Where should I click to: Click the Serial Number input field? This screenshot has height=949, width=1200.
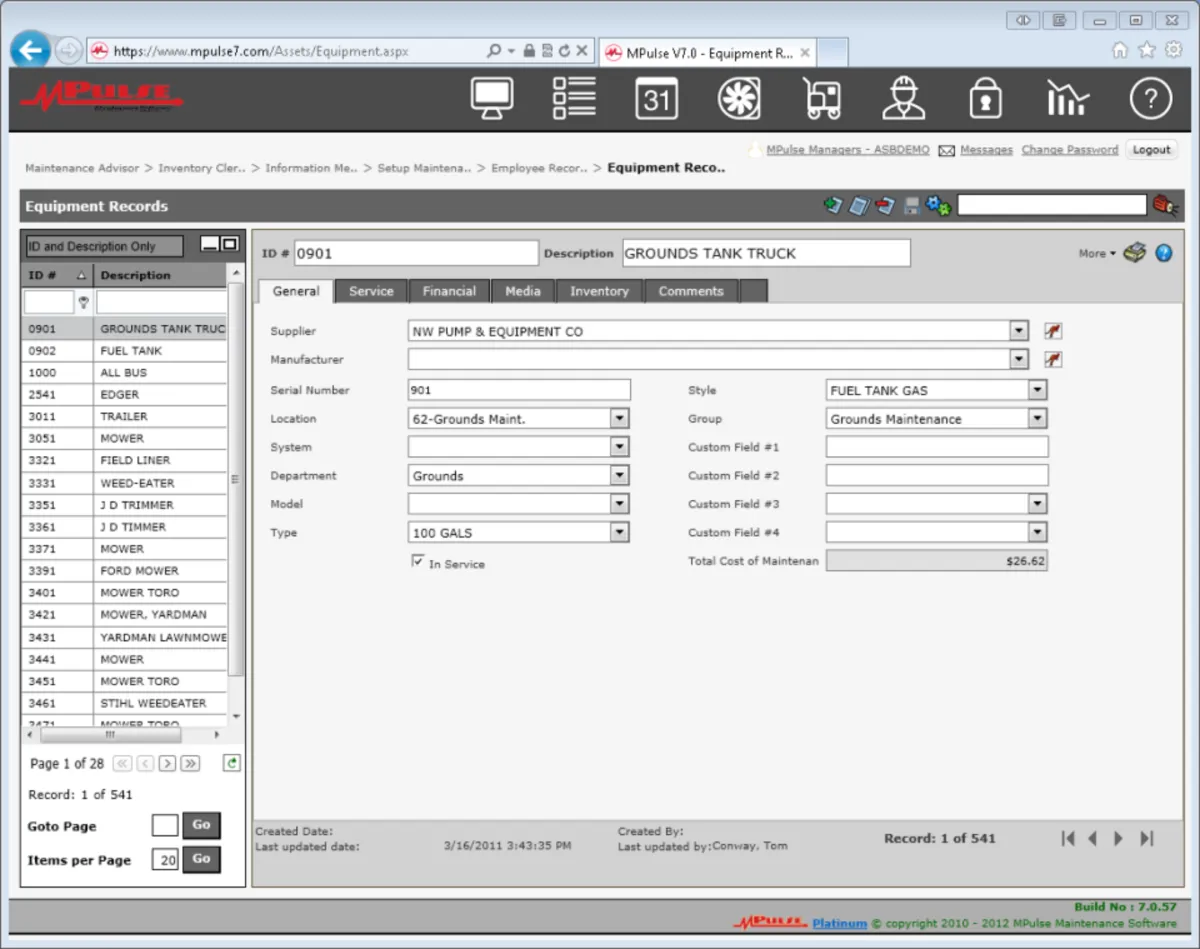click(519, 390)
